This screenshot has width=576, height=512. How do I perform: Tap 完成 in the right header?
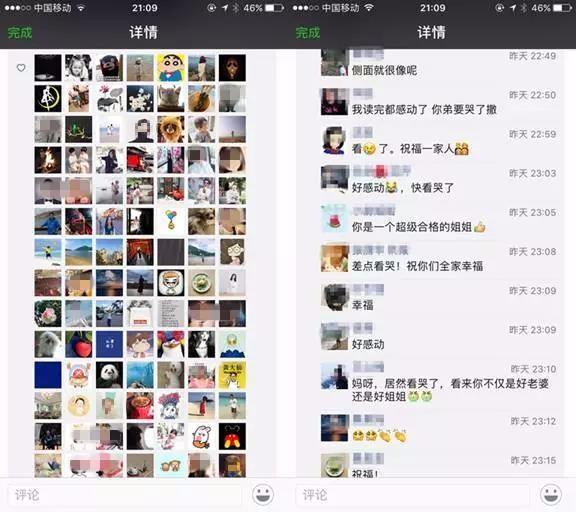pyautogui.click(x=308, y=32)
